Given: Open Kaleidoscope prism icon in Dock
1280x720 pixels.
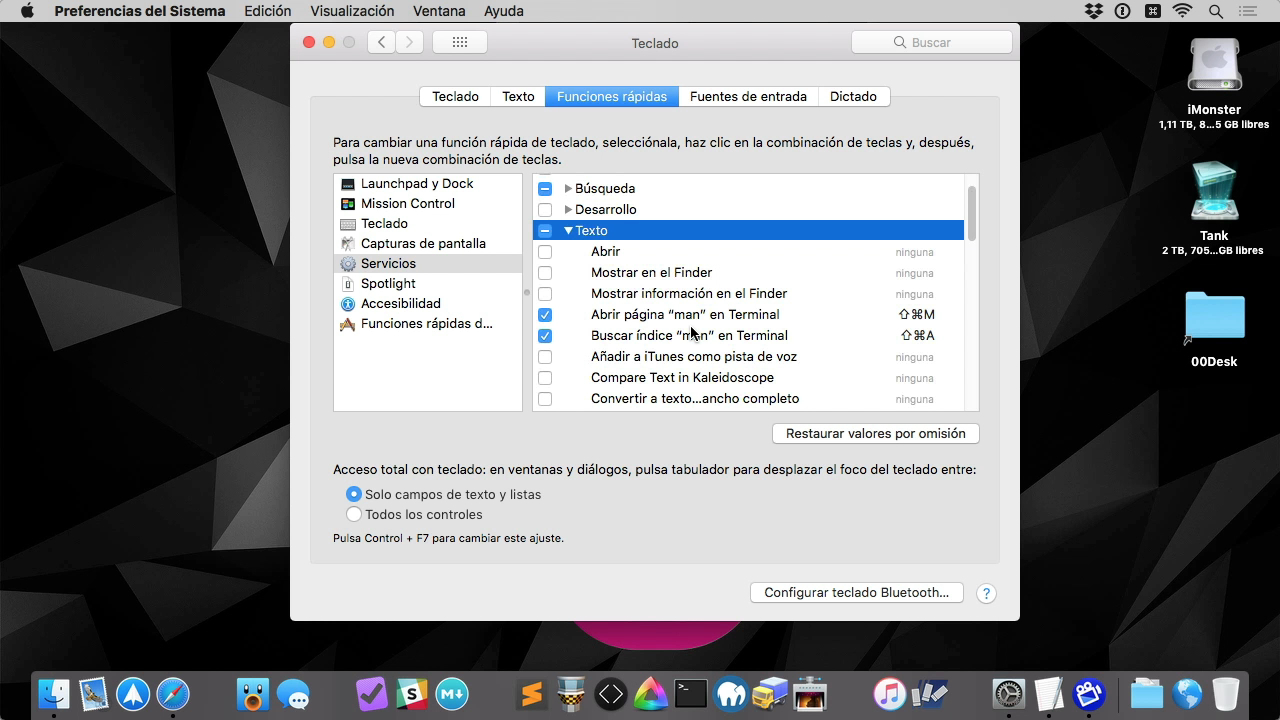Looking at the screenshot, I should (651, 693).
